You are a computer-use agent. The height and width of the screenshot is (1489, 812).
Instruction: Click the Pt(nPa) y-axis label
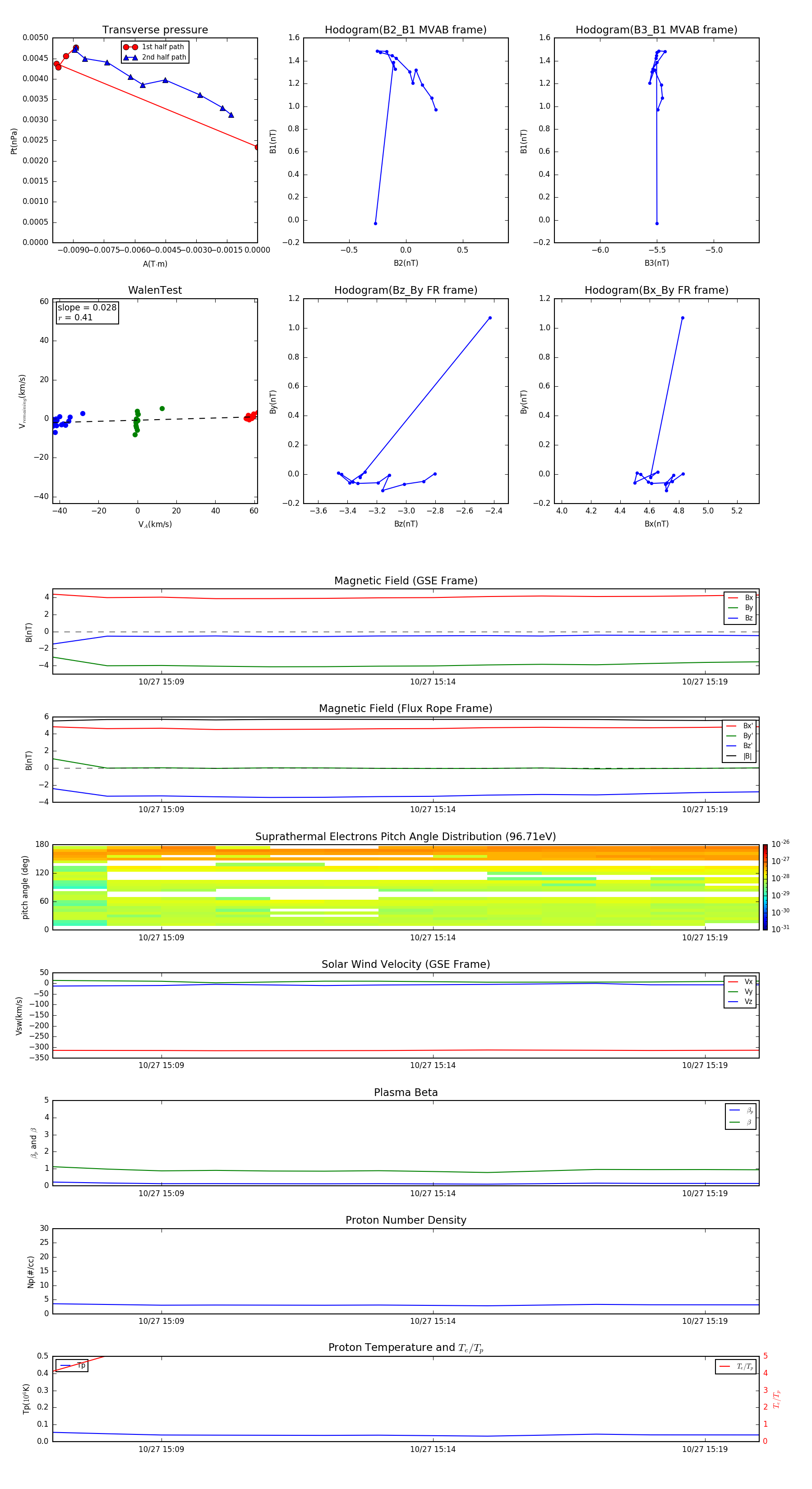pos(14,141)
